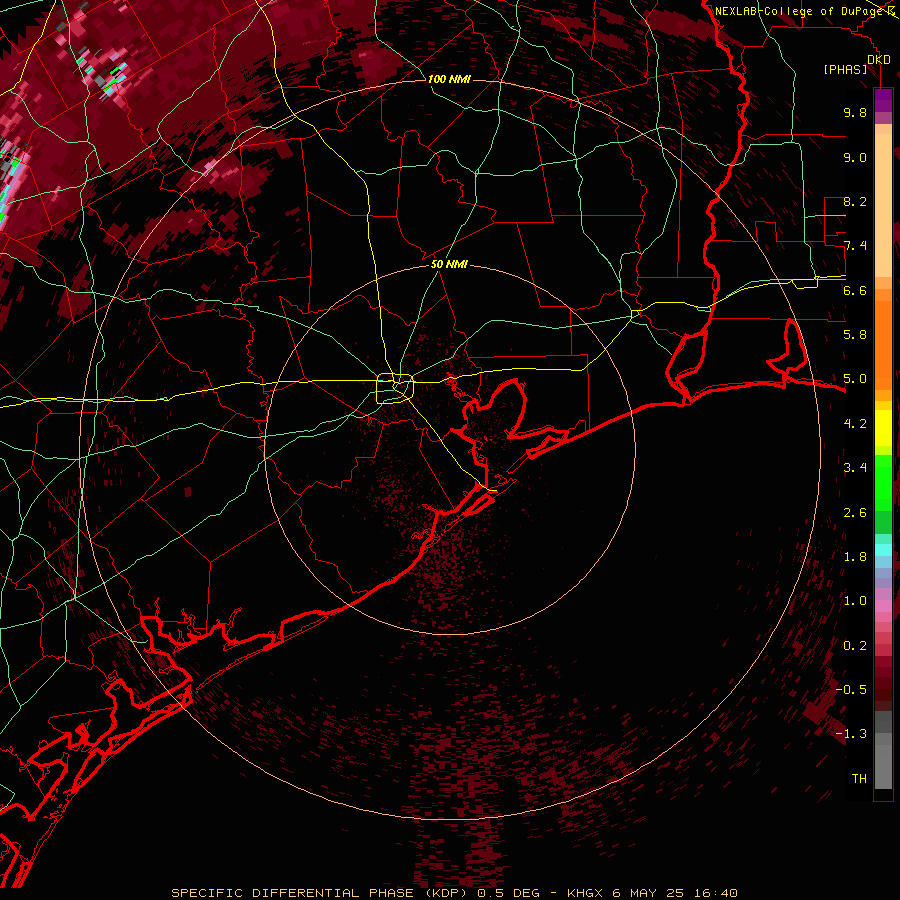Screen dimensions: 900x900
Task: Click the "KHGX" radar site identifier
Action: point(585,893)
